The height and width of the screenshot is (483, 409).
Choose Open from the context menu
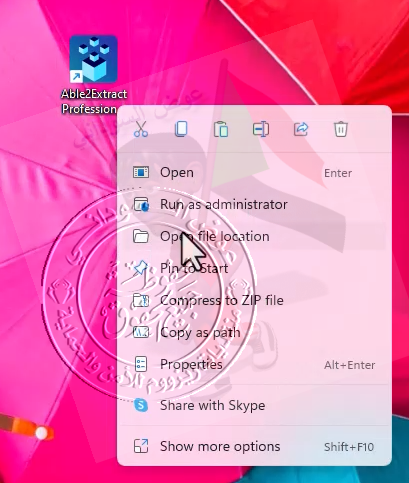click(x=255, y=173)
